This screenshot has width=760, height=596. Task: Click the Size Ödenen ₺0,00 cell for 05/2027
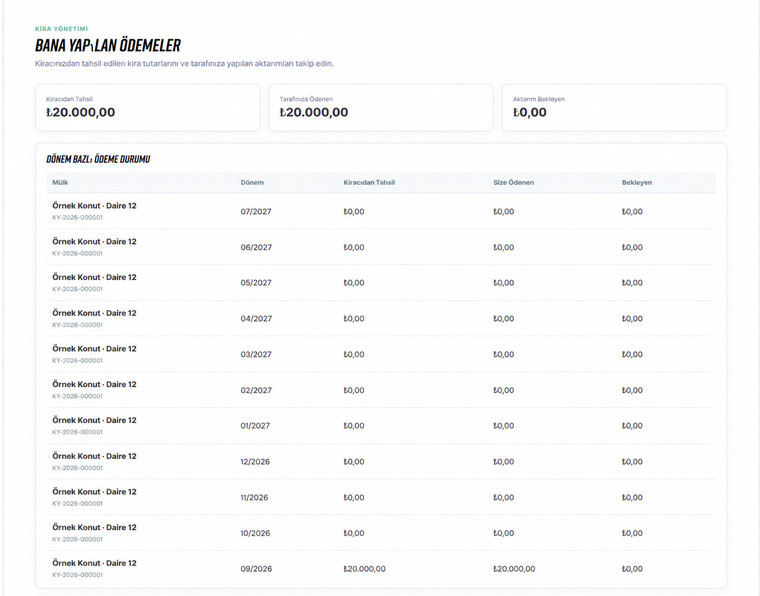[x=504, y=283]
